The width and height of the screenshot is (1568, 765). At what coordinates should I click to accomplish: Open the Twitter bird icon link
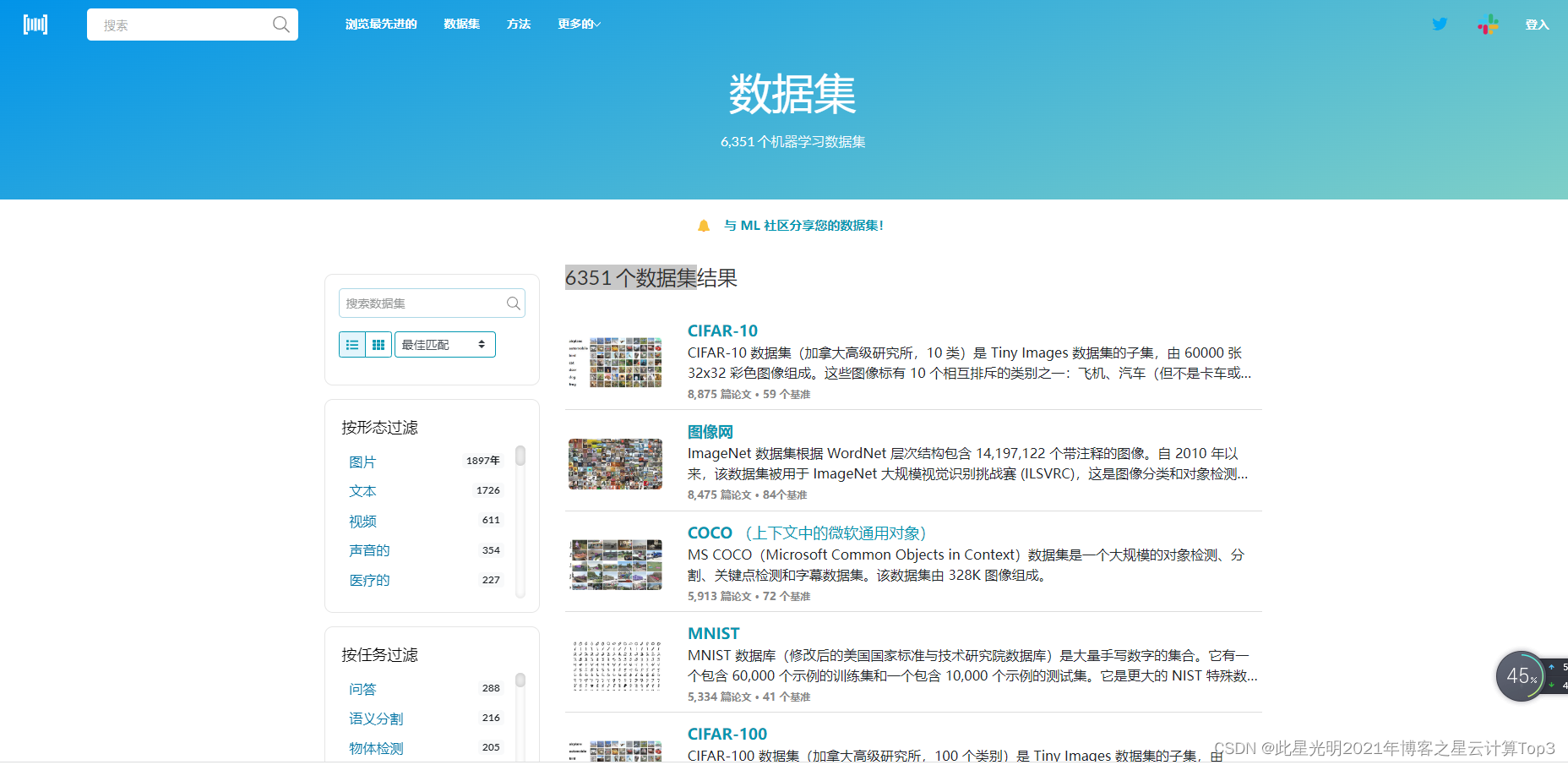point(1440,25)
